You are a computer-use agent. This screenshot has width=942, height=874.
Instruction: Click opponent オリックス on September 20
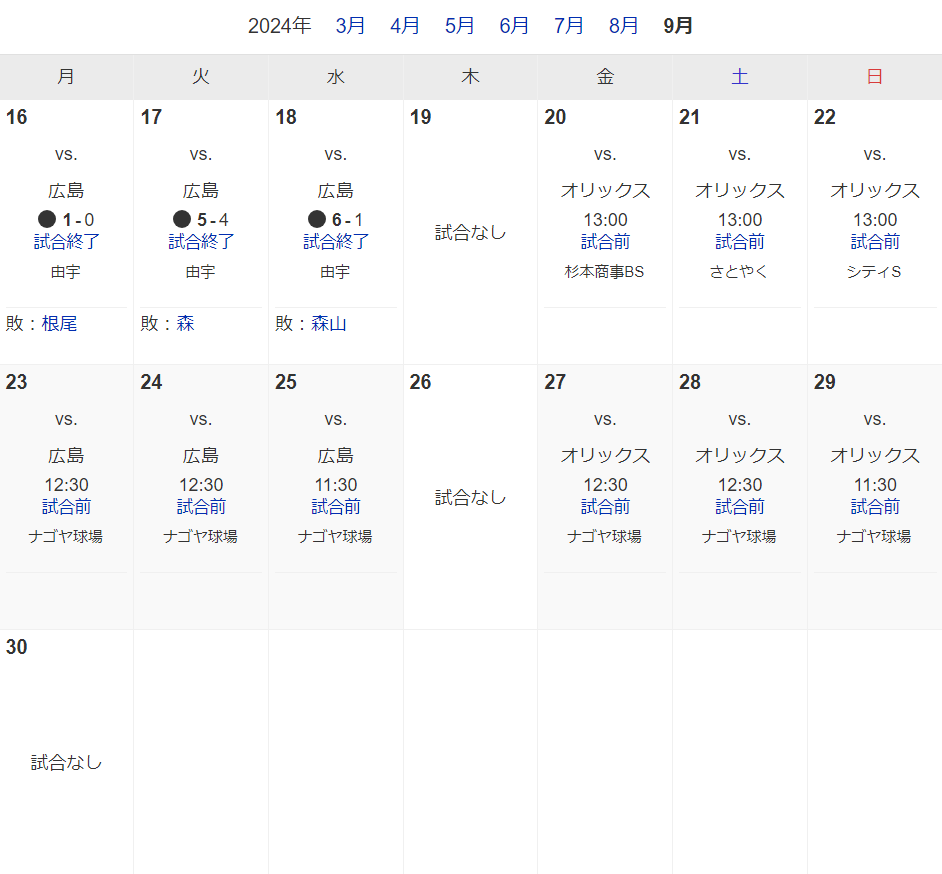coord(606,190)
